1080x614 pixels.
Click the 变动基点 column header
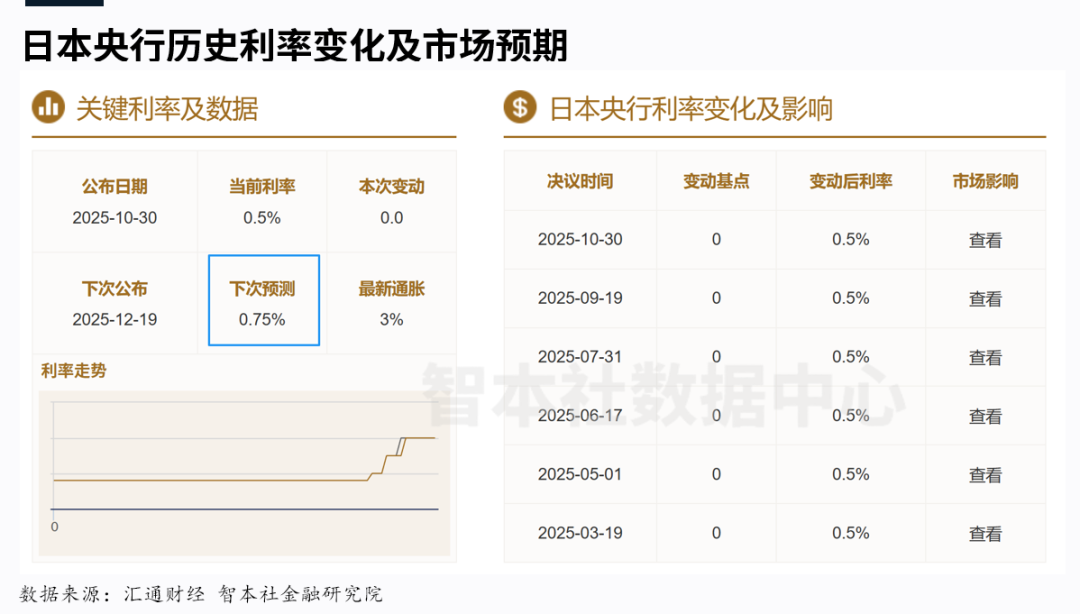[x=716, y=181]
